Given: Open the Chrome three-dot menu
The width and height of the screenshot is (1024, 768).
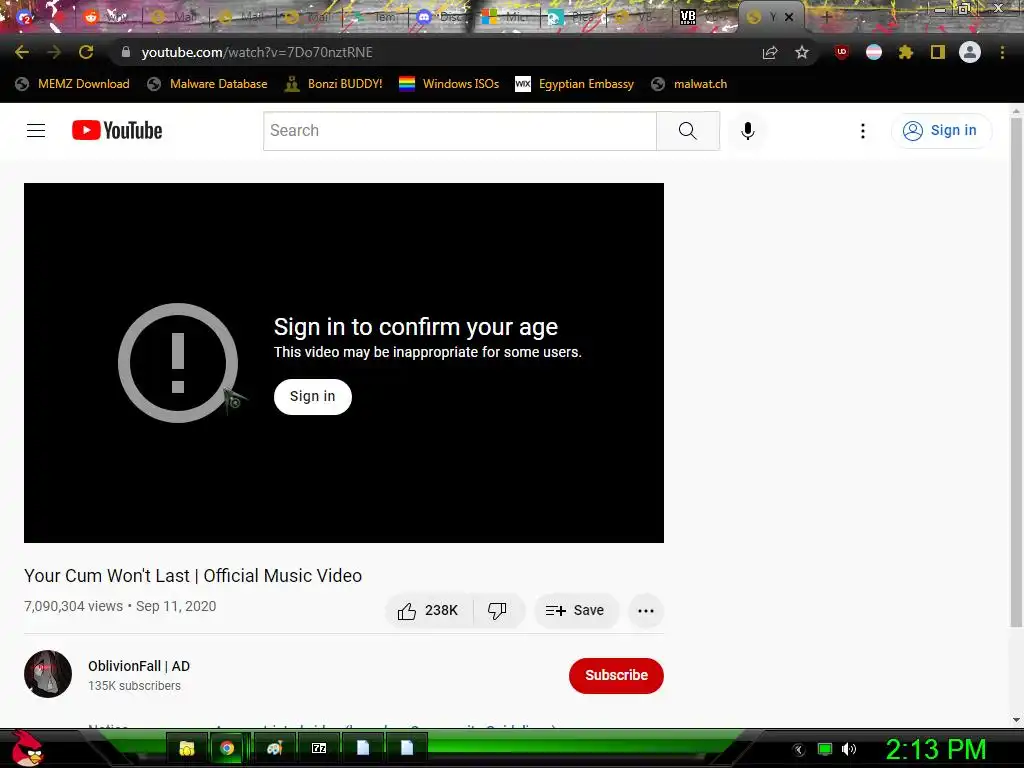Looking at the screenshot, I should pyautogui.click(x=1002, y=52).
